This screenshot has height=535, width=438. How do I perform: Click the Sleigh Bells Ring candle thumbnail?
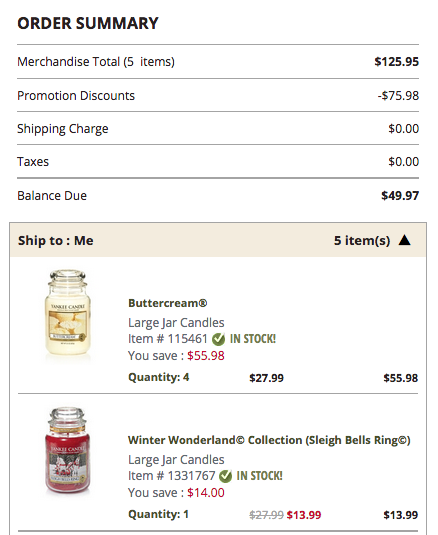(x=68, y=450)
